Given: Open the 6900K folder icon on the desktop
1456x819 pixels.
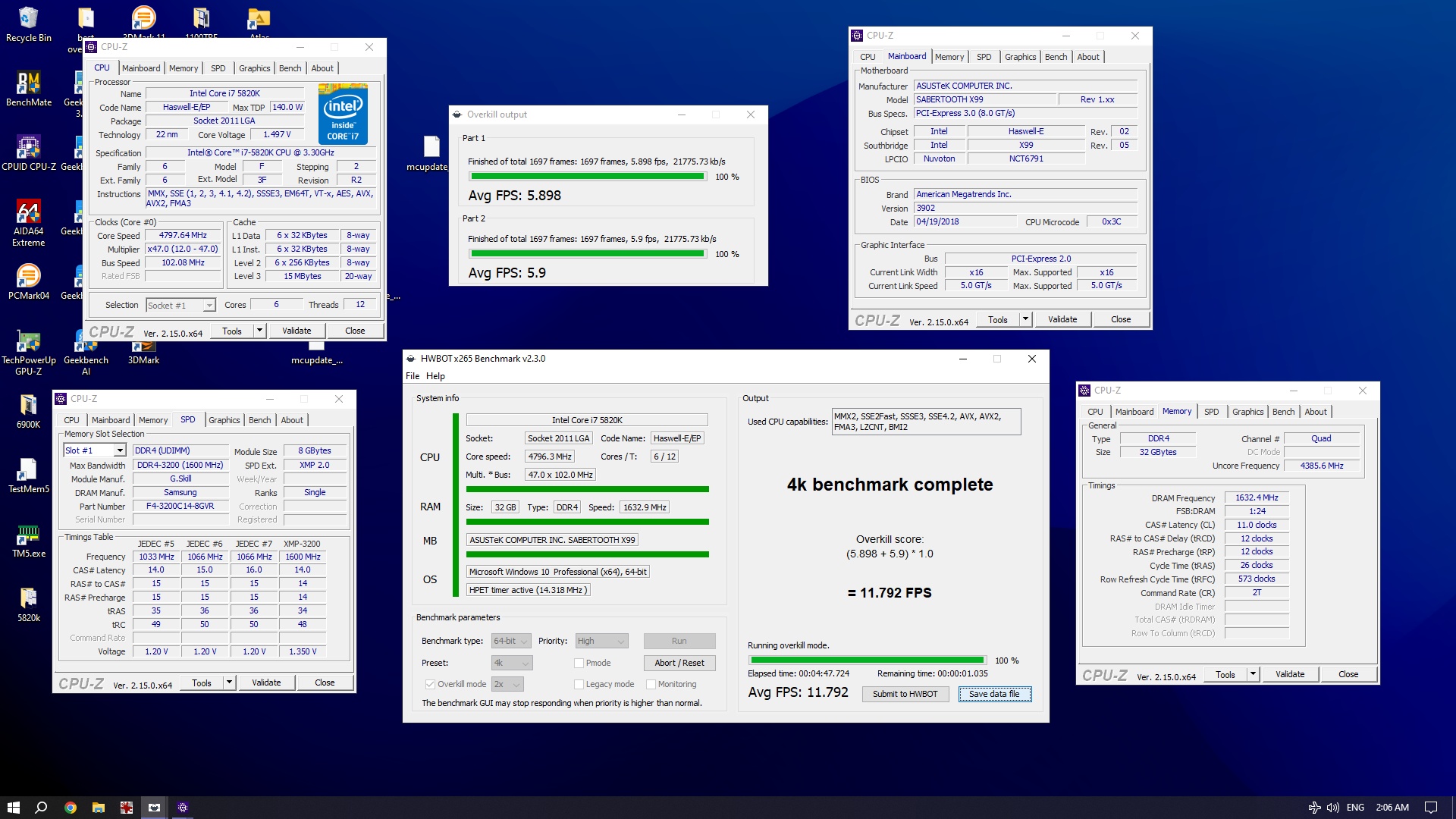Looking at the screenshot, I should [x=28, y=411].
